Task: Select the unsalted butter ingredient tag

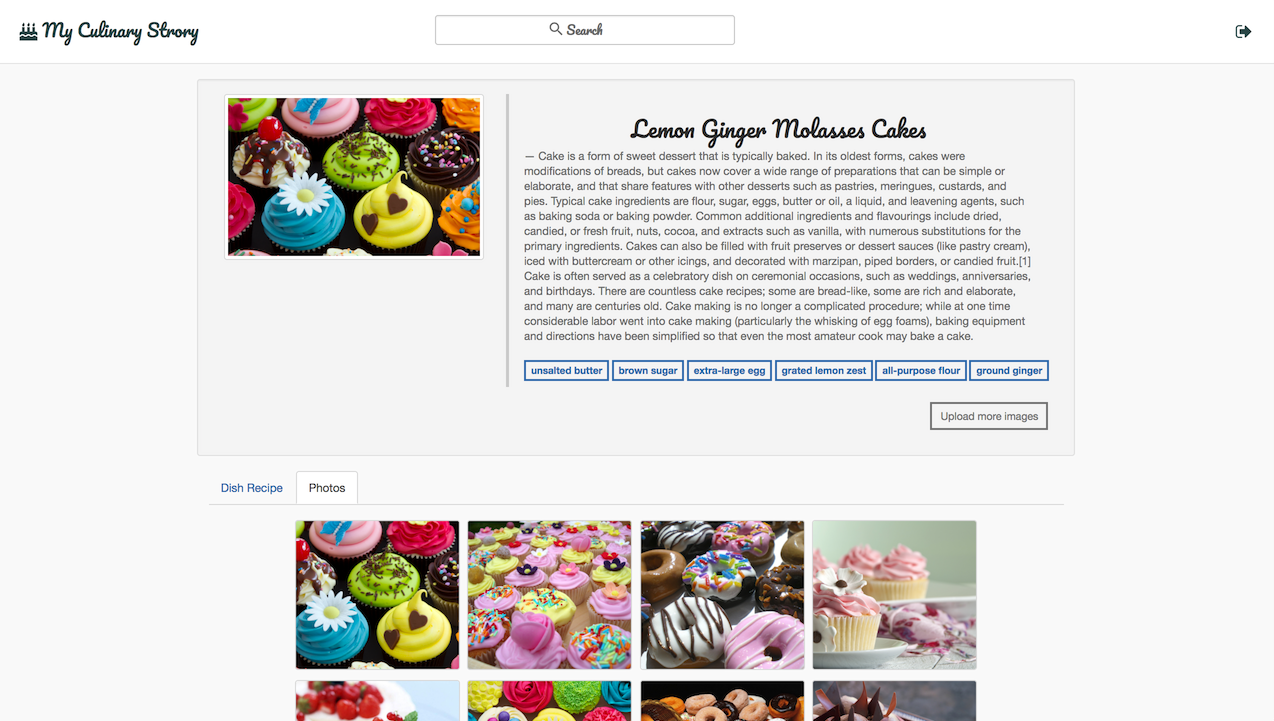Action: 566,370
